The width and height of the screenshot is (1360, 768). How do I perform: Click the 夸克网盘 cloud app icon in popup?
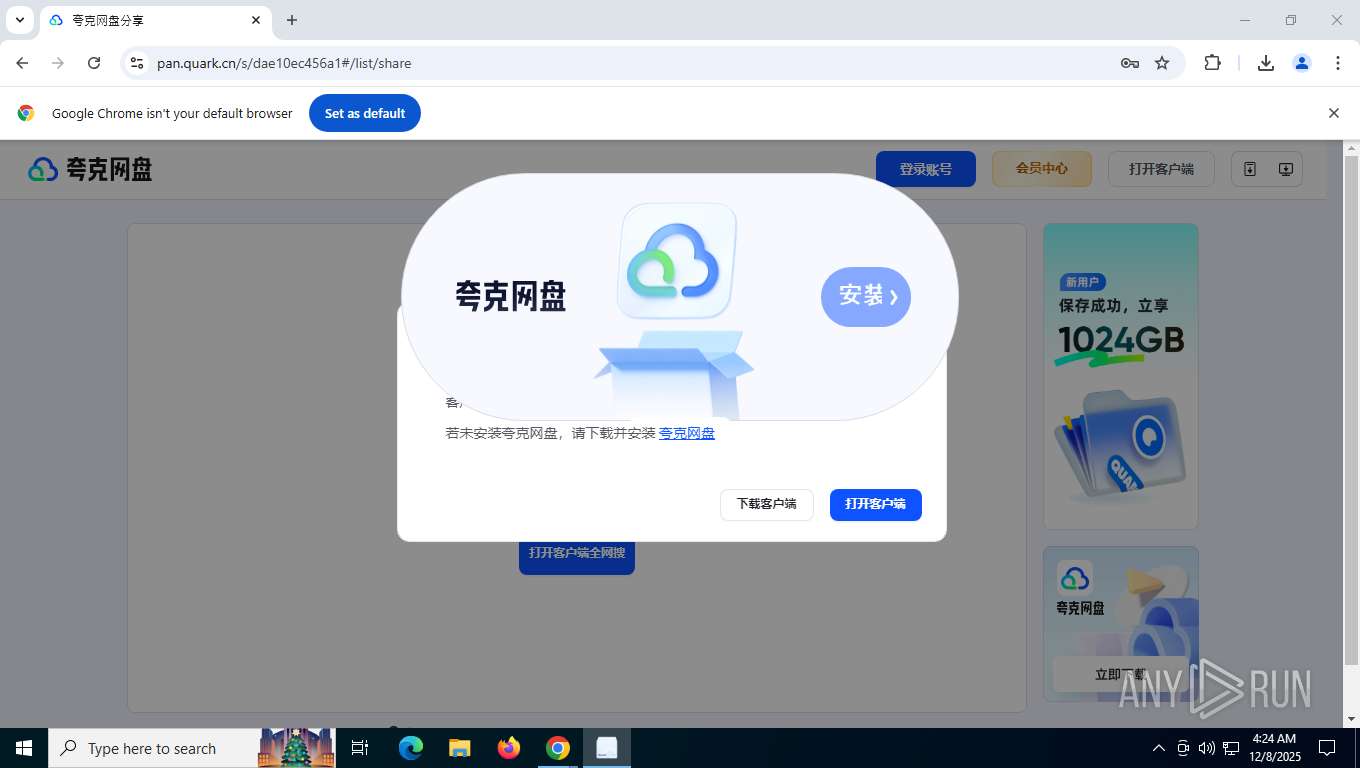[677, 262]
